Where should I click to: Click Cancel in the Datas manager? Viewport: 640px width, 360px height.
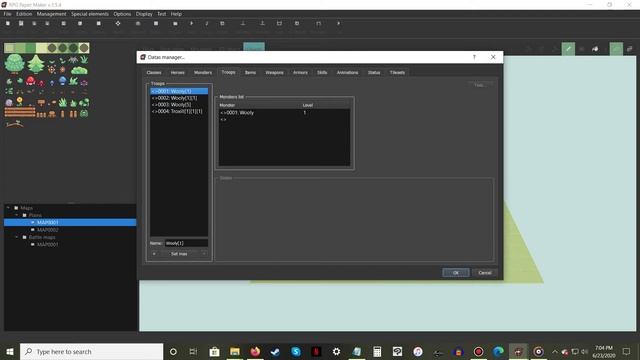tap(484, 273)
